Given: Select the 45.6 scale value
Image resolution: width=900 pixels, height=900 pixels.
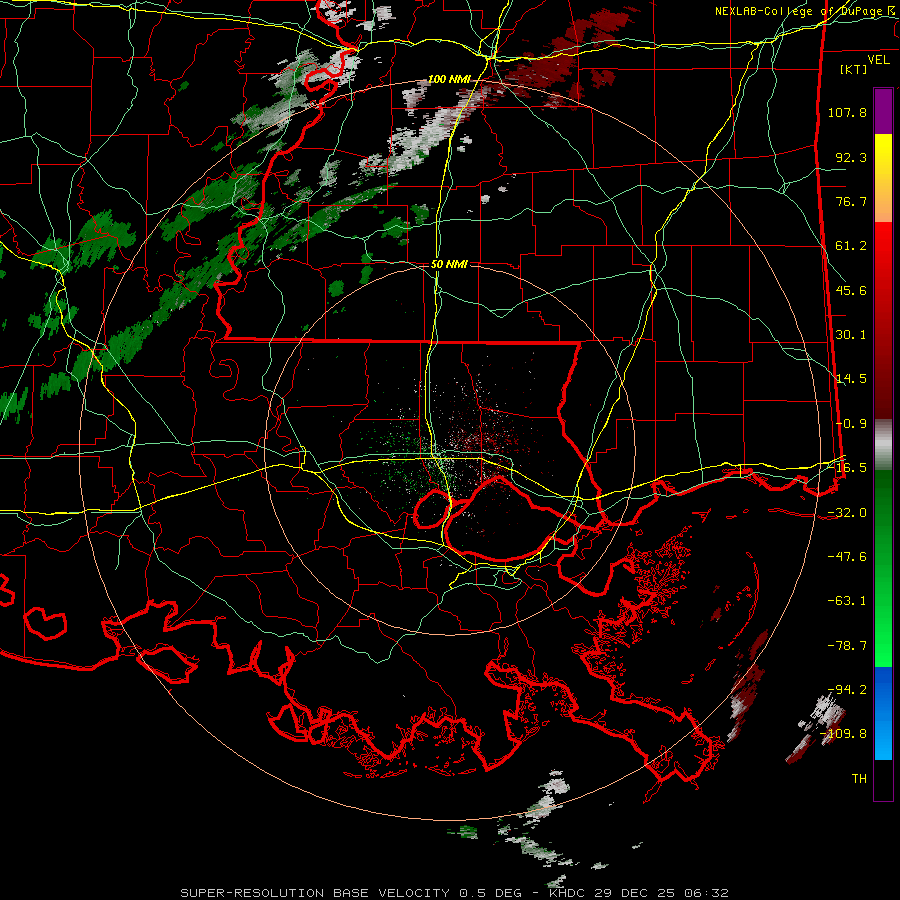Looking at the screenshot, I should 851,290.
